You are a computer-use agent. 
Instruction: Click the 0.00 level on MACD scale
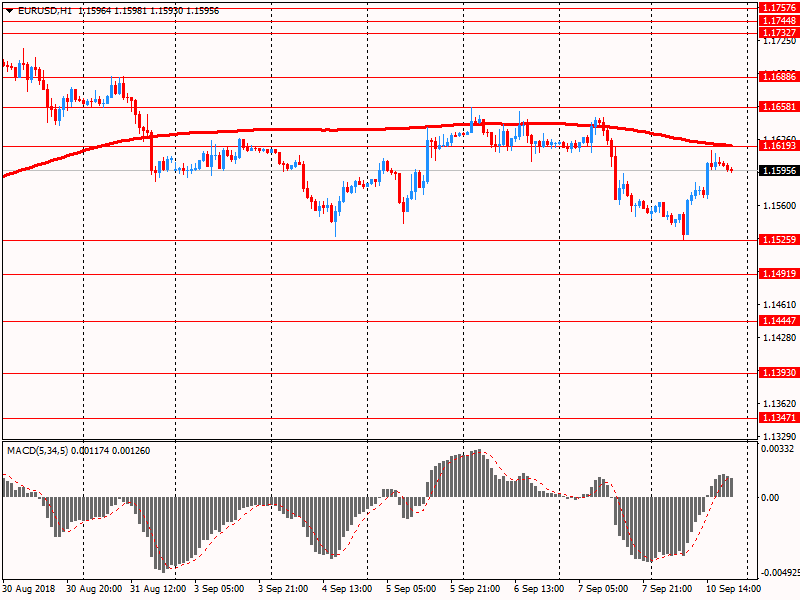[x=769, y=497]
